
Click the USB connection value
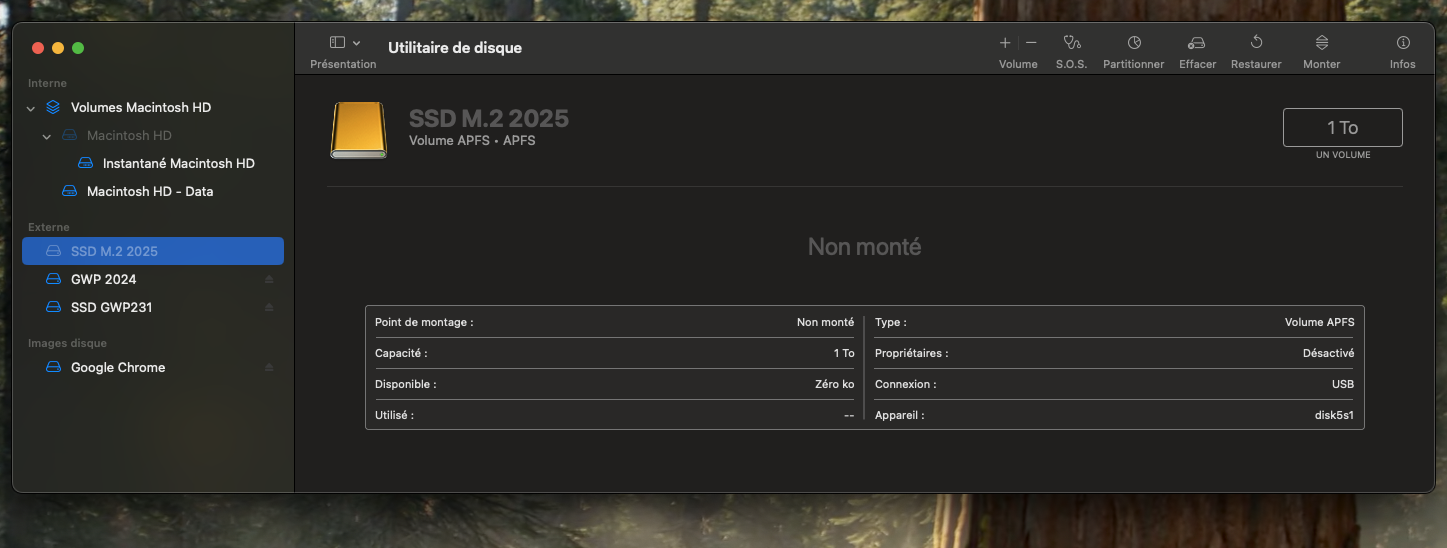coord(1343,384)
